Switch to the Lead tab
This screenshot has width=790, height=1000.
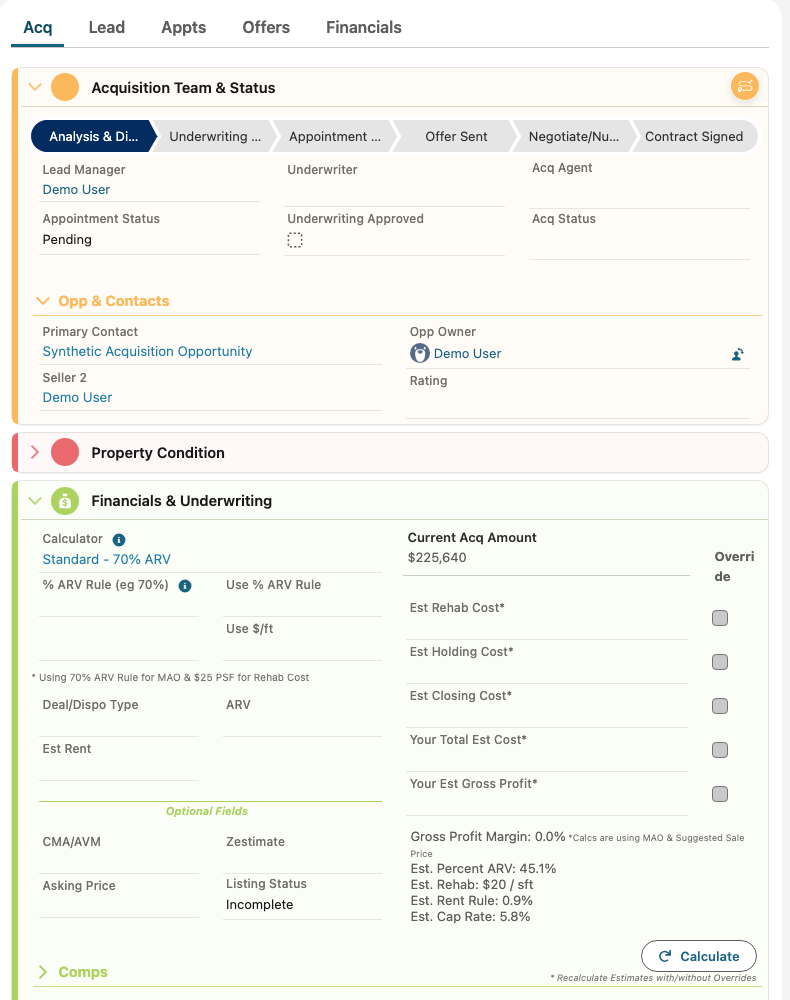[x=106, y=27]
